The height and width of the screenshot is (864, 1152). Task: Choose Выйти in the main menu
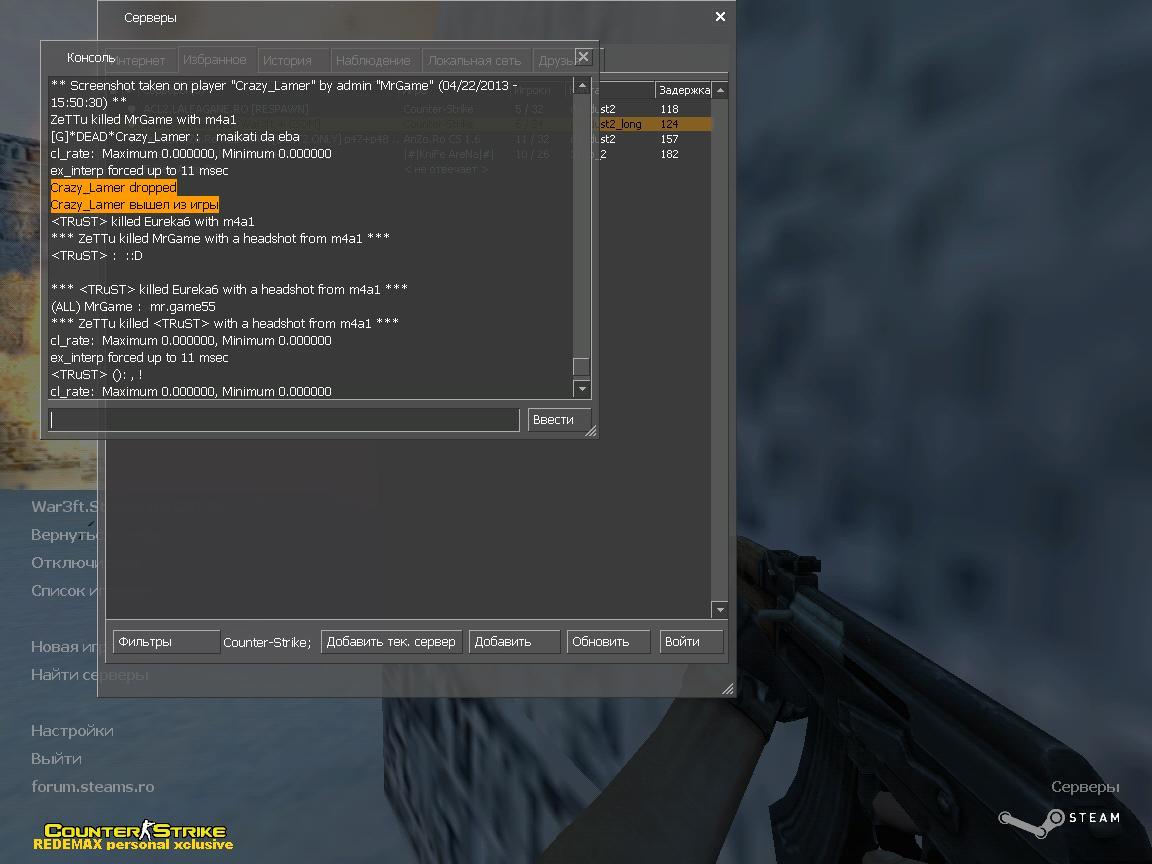56,758
